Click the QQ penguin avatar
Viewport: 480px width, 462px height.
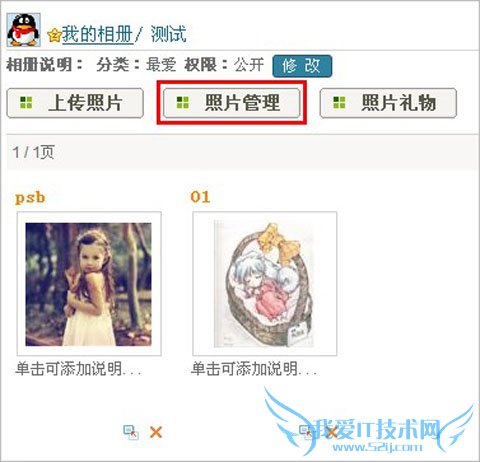24,30
